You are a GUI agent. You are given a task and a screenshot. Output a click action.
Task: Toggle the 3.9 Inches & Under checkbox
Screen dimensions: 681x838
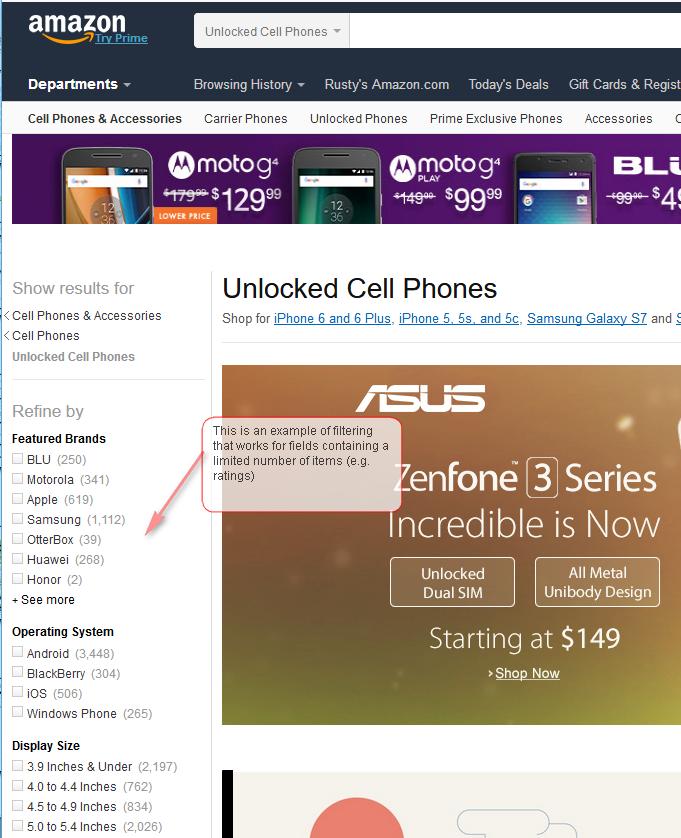pos(18,767)
